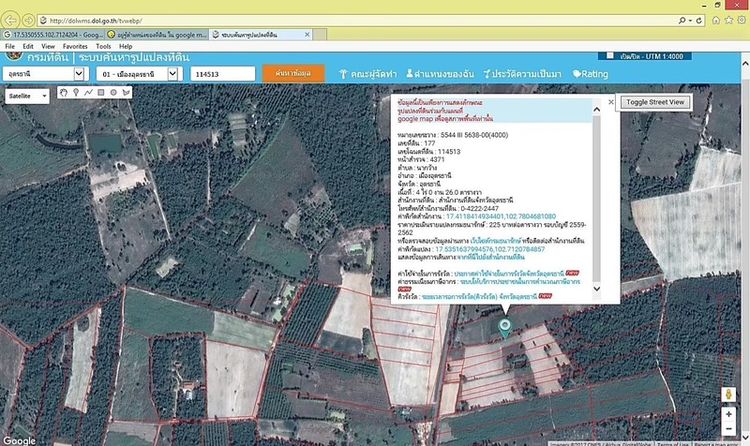Open the Edit menu
The width and height of the screenshot is (750, 446).
28,46
